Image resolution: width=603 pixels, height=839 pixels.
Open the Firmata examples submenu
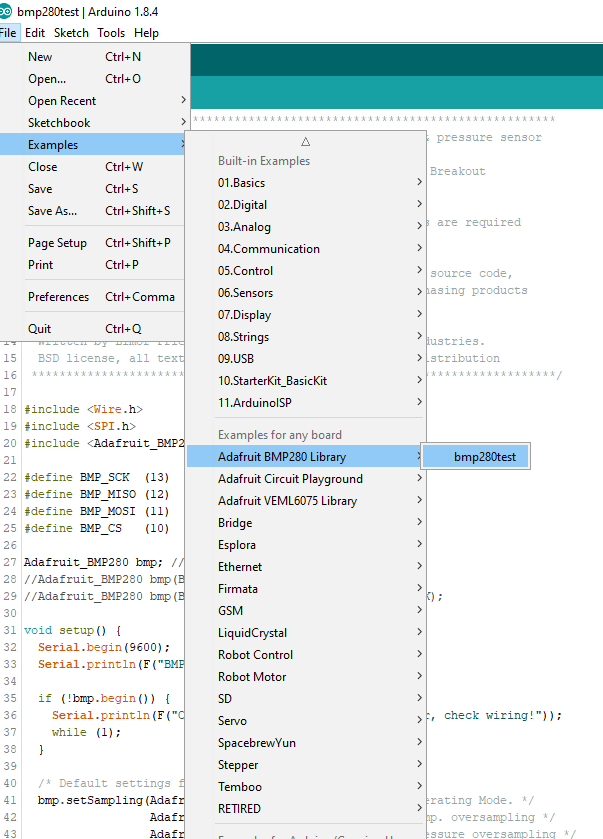[x=306, y=588]
